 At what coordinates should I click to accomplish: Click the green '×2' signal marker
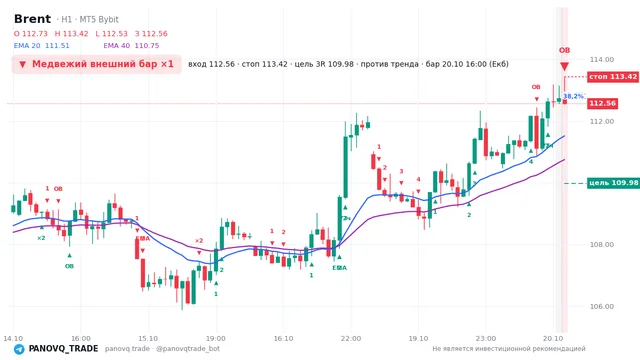[x=41, y=238]
